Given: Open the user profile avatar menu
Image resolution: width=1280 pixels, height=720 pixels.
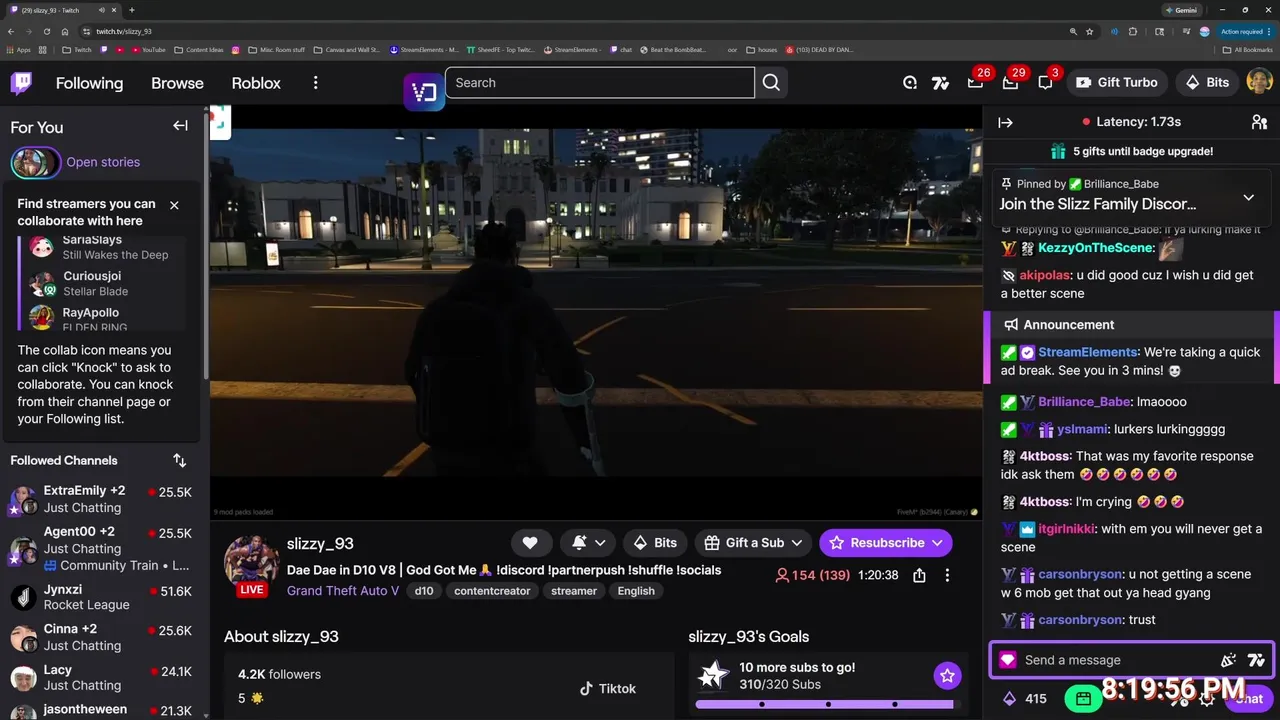Looking at the screenshot, I should [x=1259, y=82].
